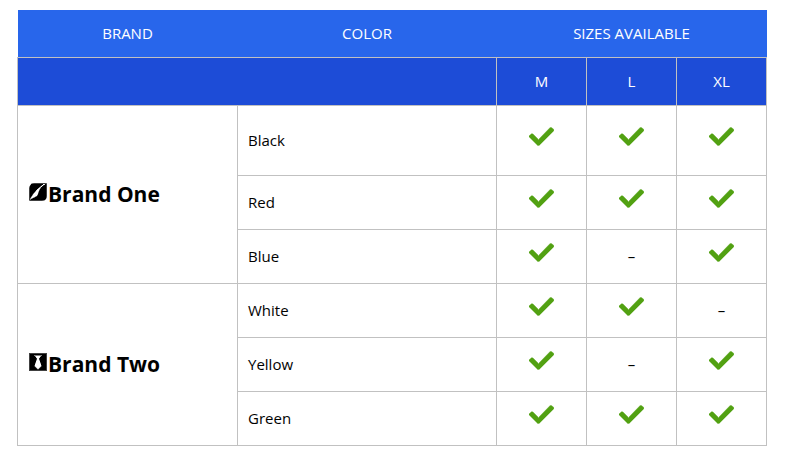Screen dimensions: 790x456
Task: Select the BRAND column header
Action: coord(127,34)
